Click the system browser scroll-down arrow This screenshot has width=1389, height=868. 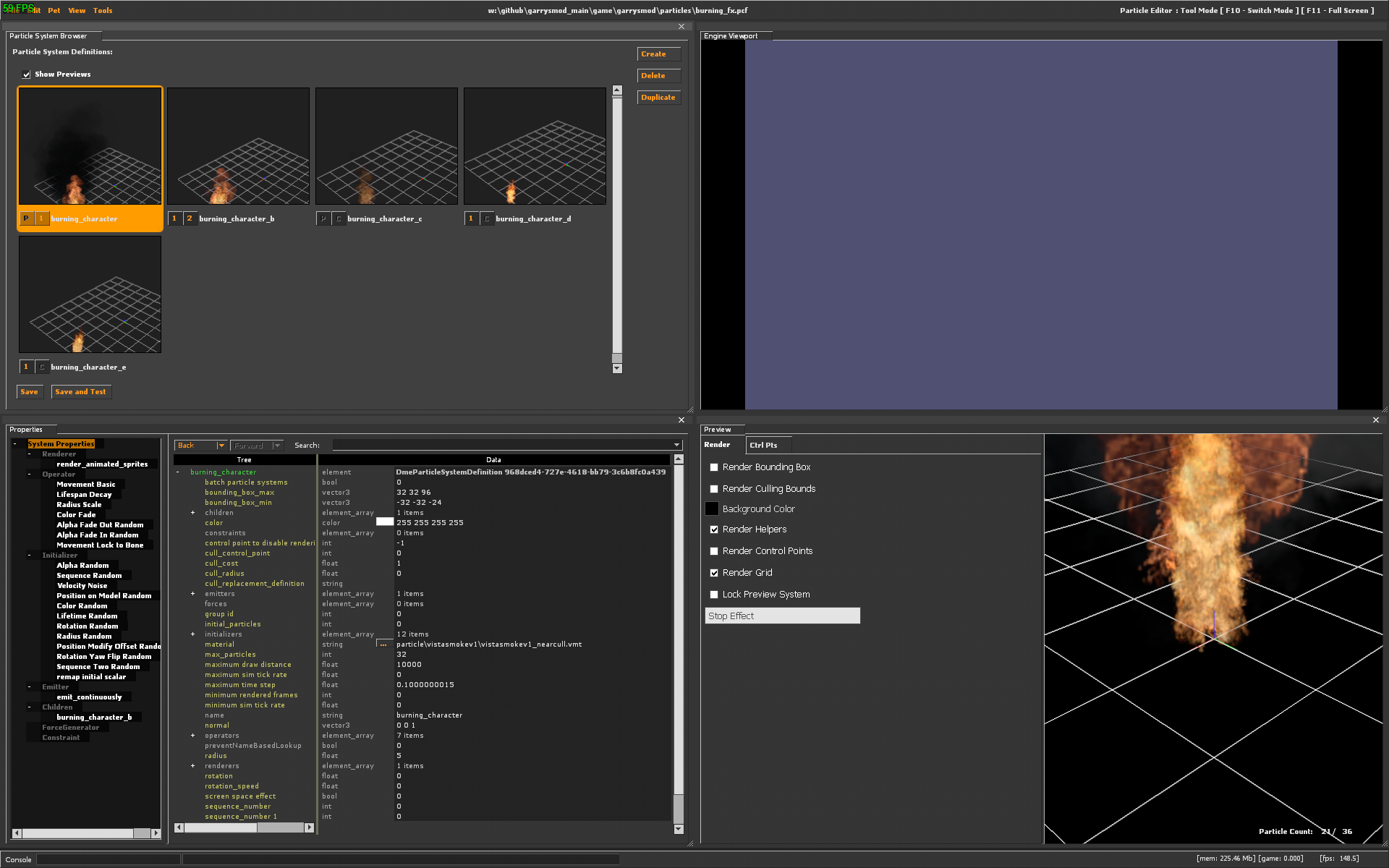617,368
